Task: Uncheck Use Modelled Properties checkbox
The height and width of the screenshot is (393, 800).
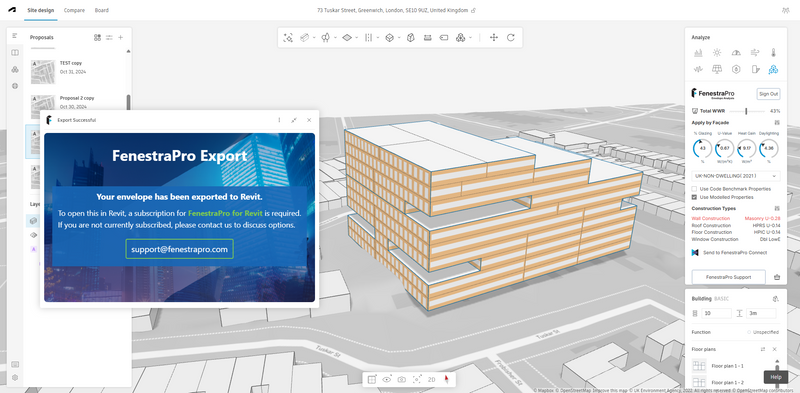Action: 694,197
